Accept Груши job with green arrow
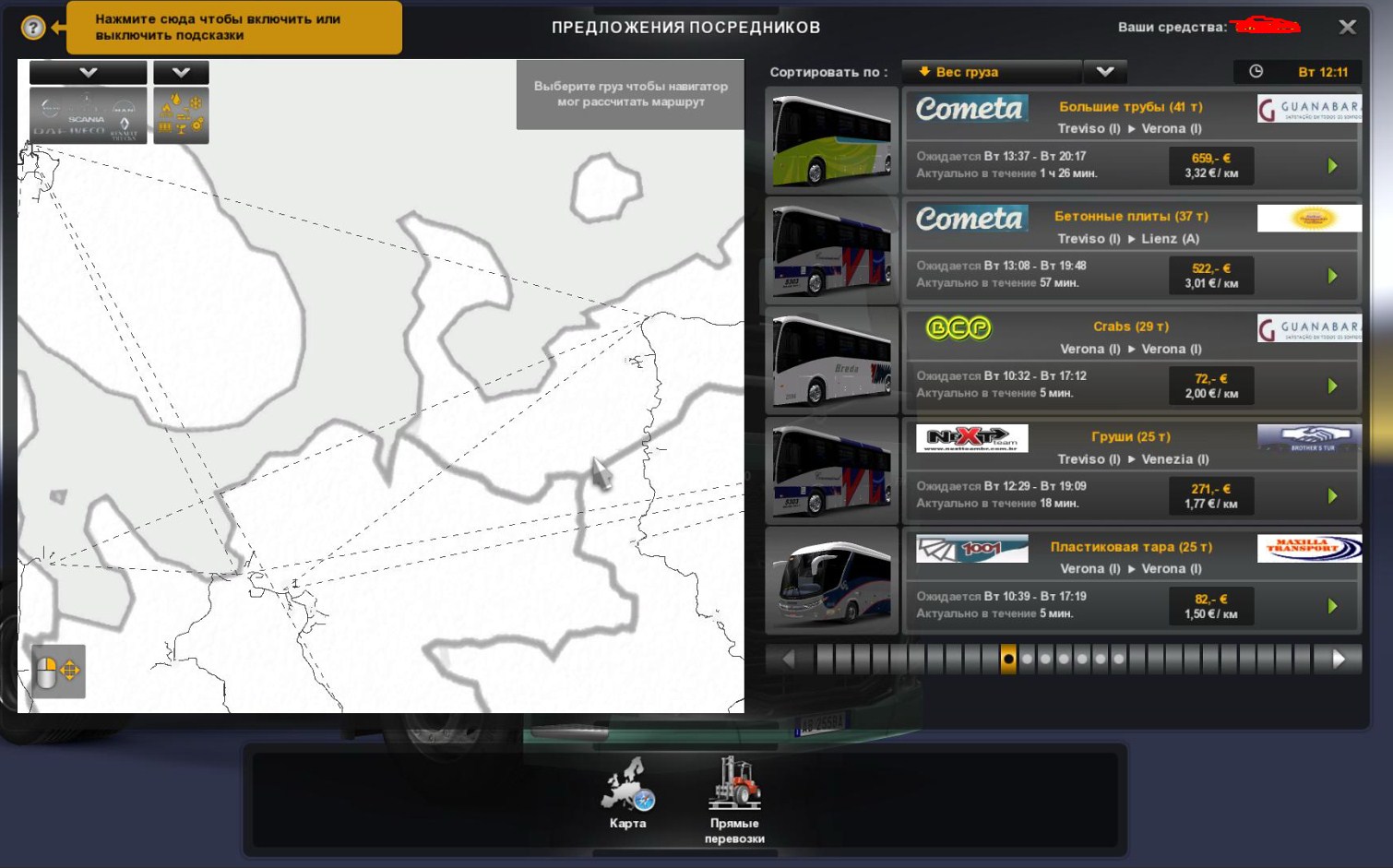The width and height of the screenshot is (1393, 868). tap(1332, 496)
